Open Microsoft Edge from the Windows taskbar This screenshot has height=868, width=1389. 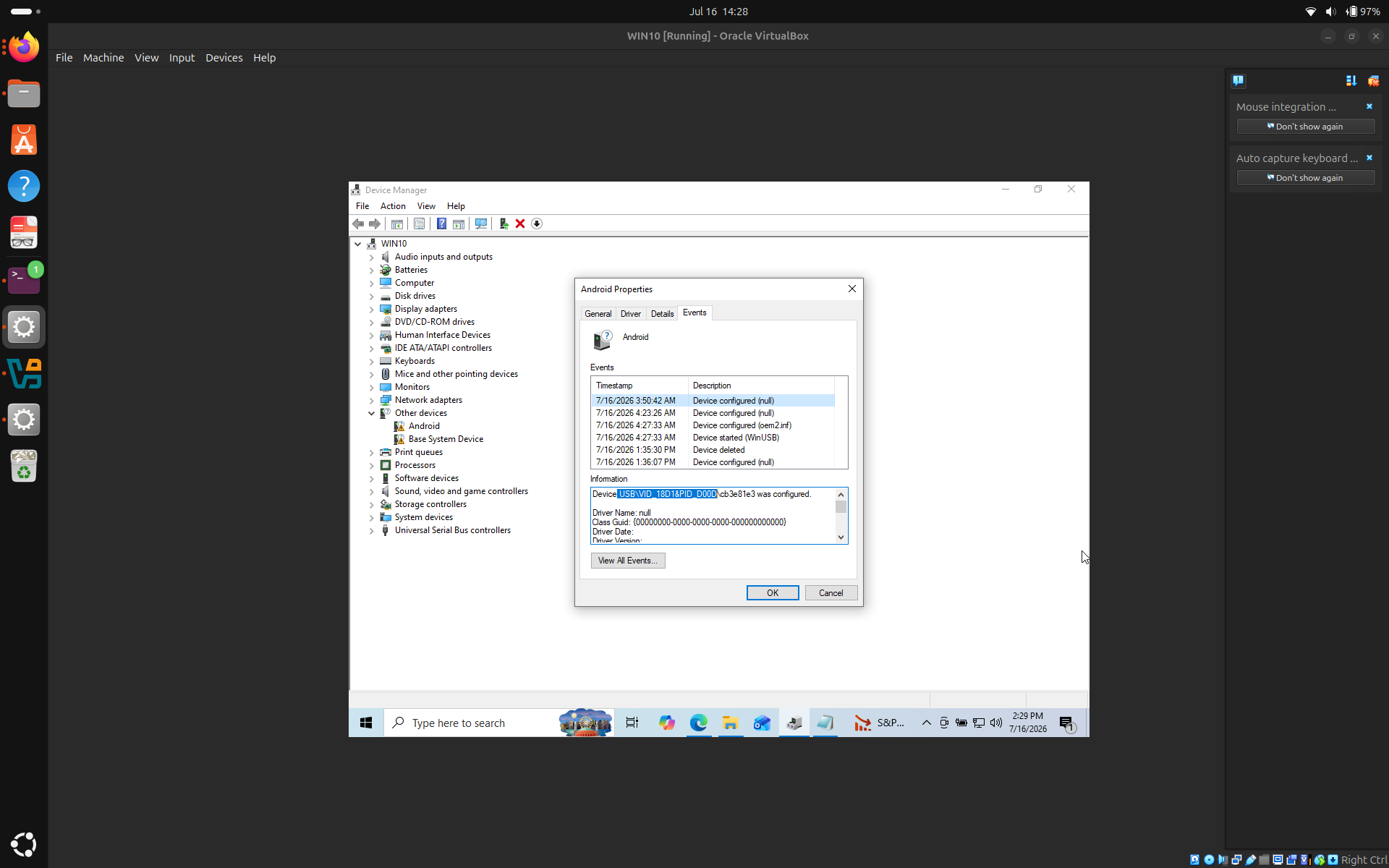[x=698, y=723]
